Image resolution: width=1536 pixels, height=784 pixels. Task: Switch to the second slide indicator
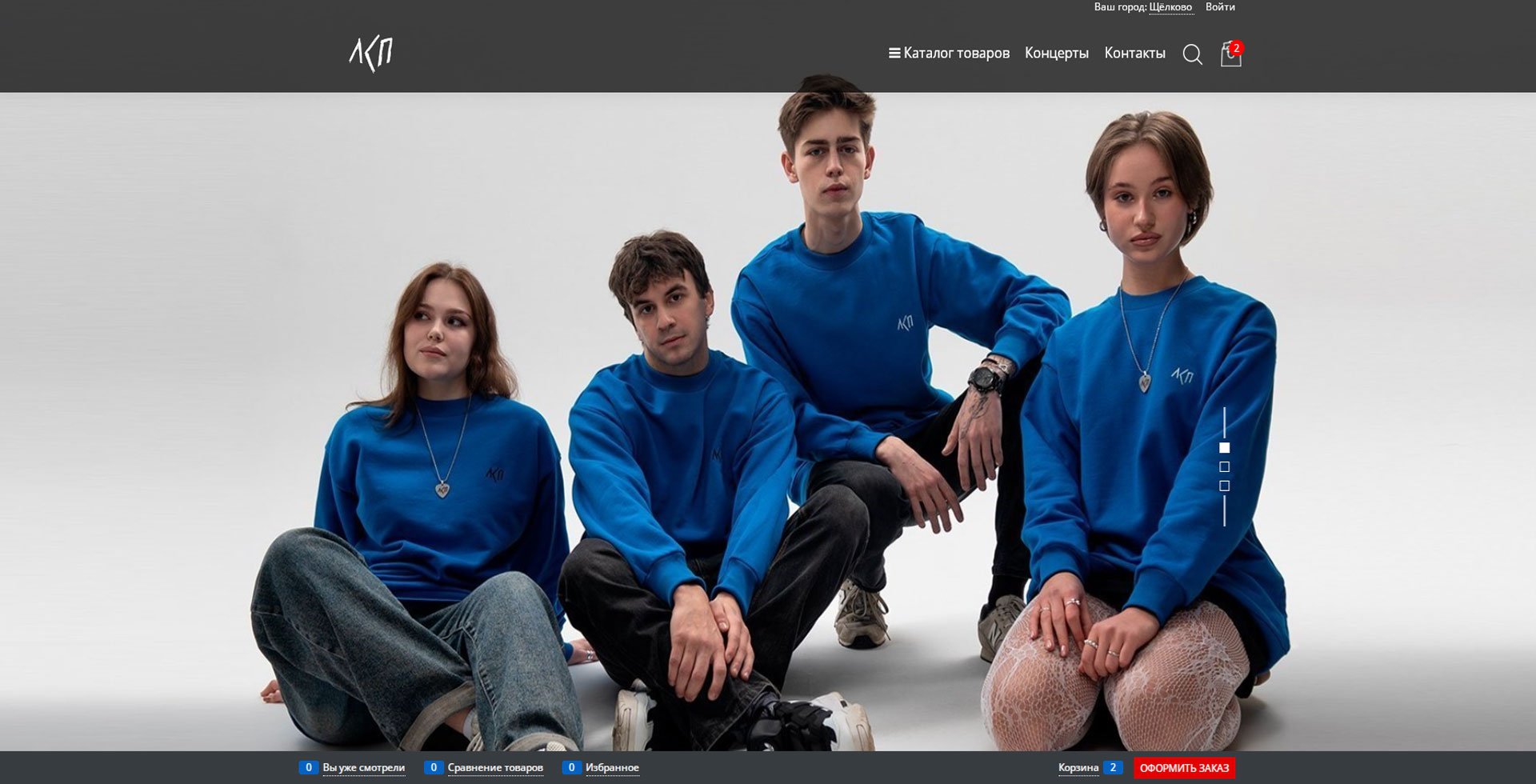(1224, 467)
